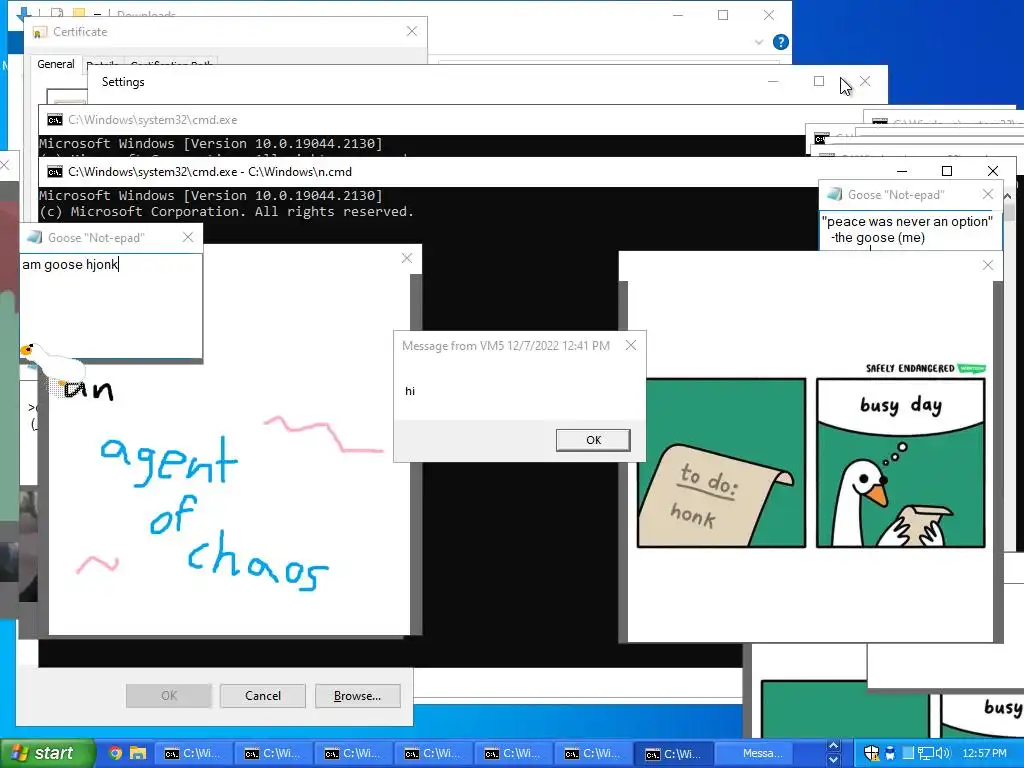
Task: Click the 'agent of chaos' blue handwriting
Action: [213, 513]
